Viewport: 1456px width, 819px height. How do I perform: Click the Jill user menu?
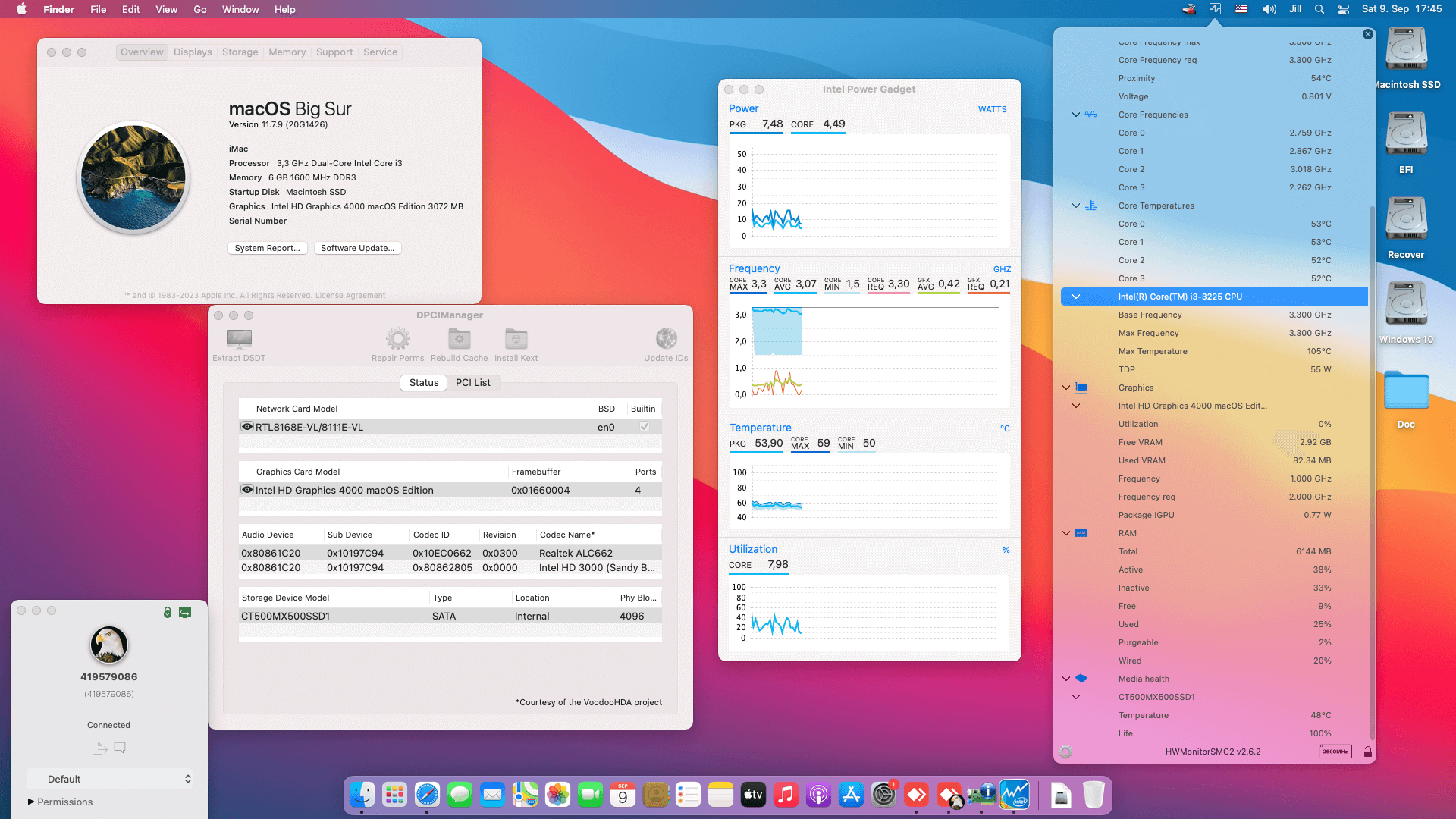click(x=1295, y=9)
